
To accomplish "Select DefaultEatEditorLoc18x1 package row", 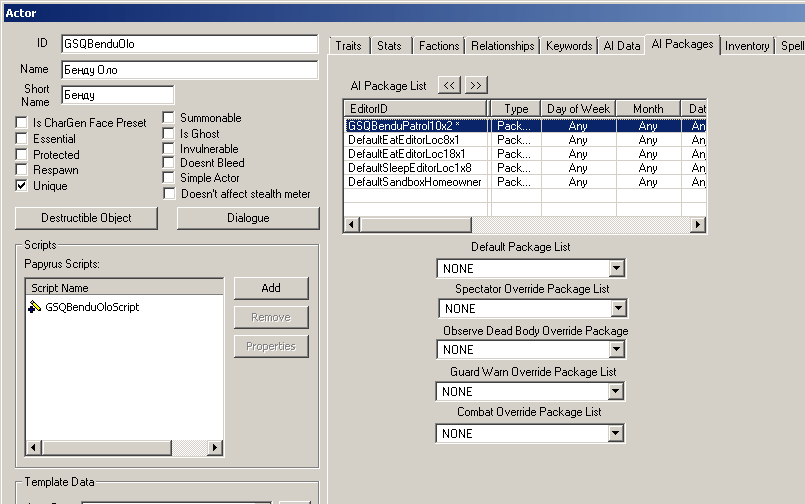I will [525, 153].
